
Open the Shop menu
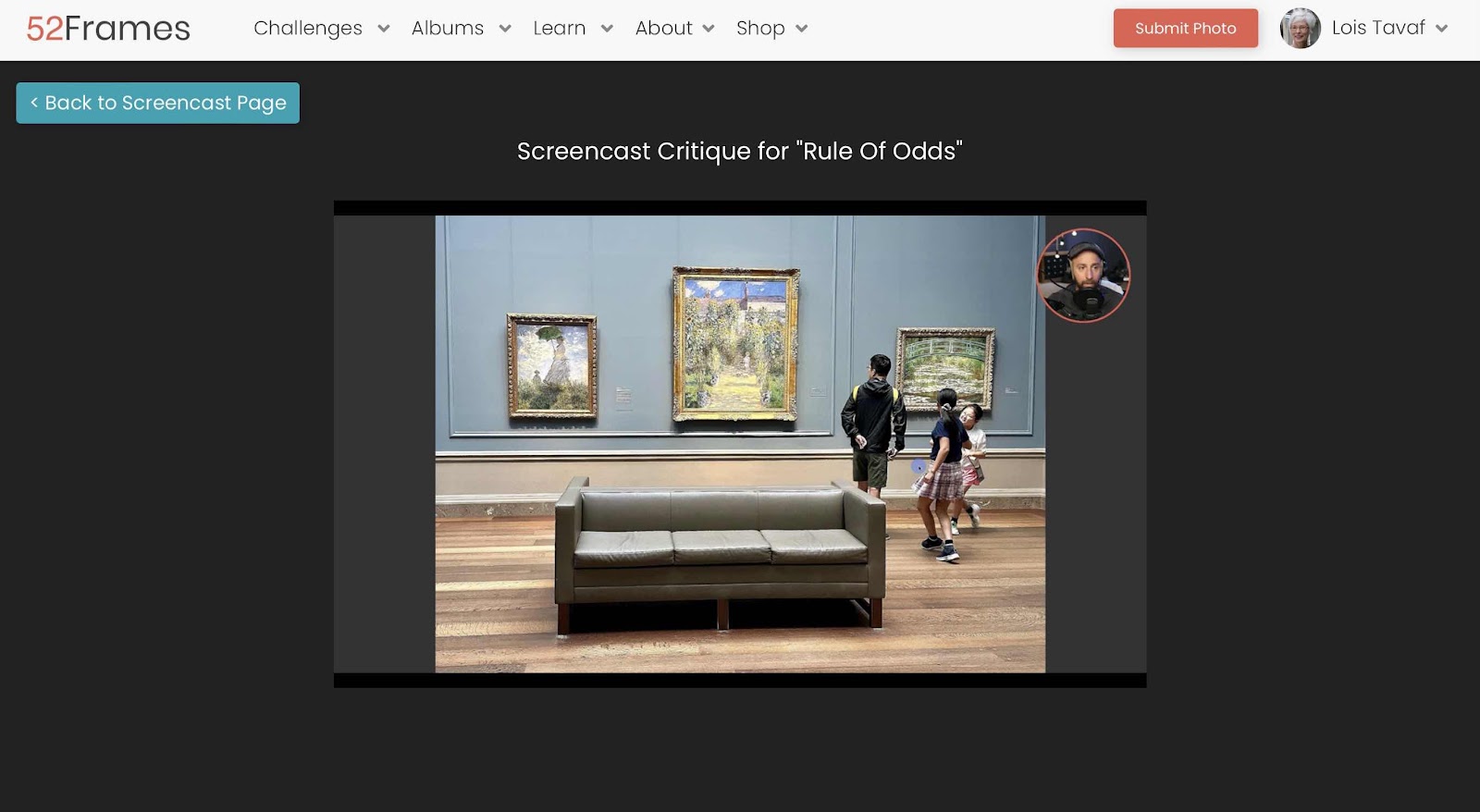tap(760, 29)
